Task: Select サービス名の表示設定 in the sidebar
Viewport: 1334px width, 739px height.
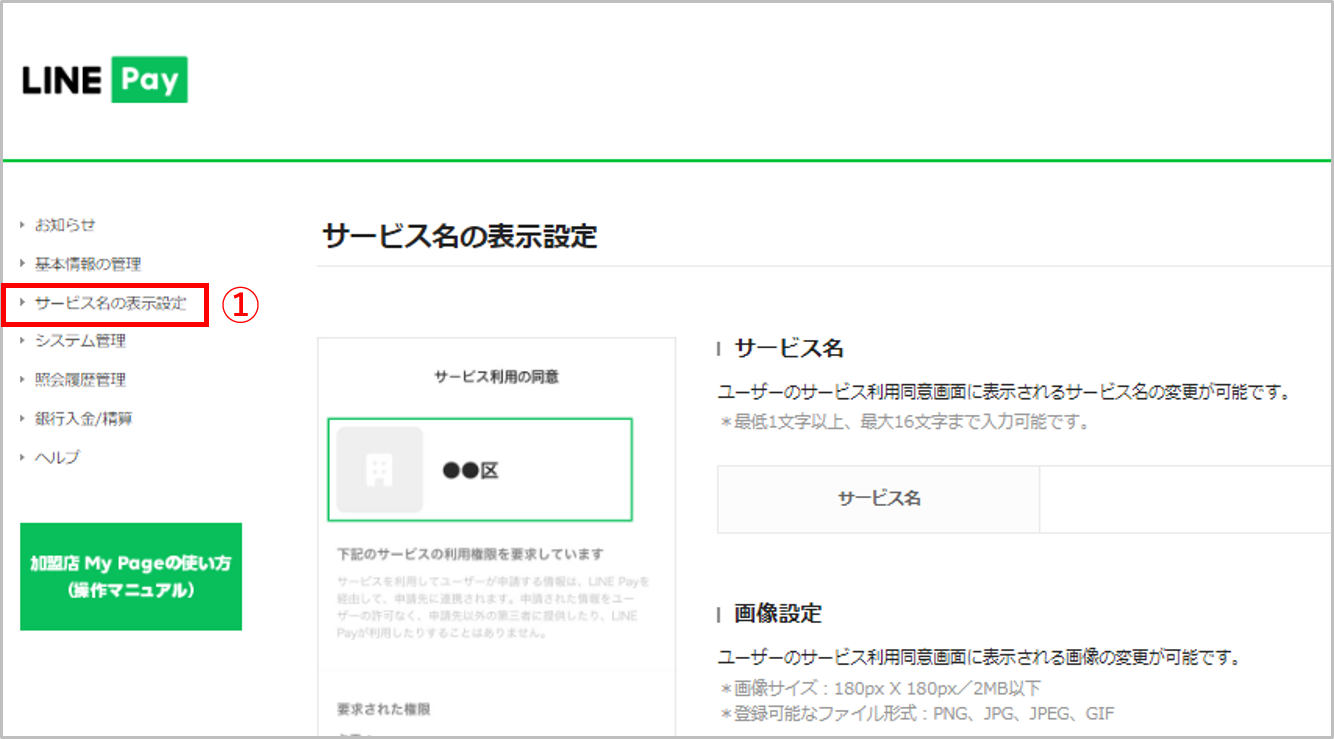Action: 110,303
